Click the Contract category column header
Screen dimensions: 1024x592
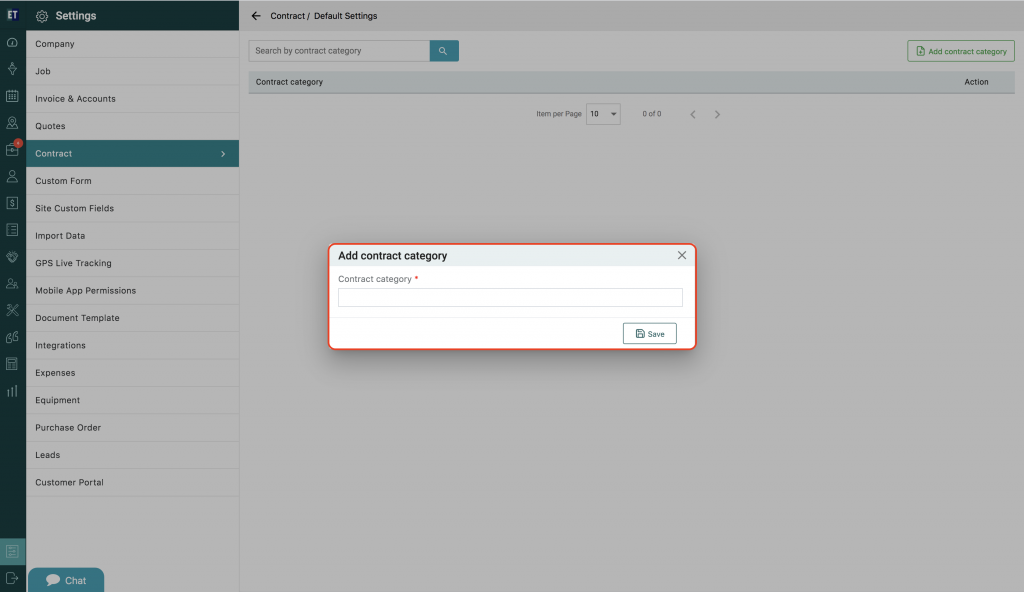pyautogui.click(x=289, y=82)
